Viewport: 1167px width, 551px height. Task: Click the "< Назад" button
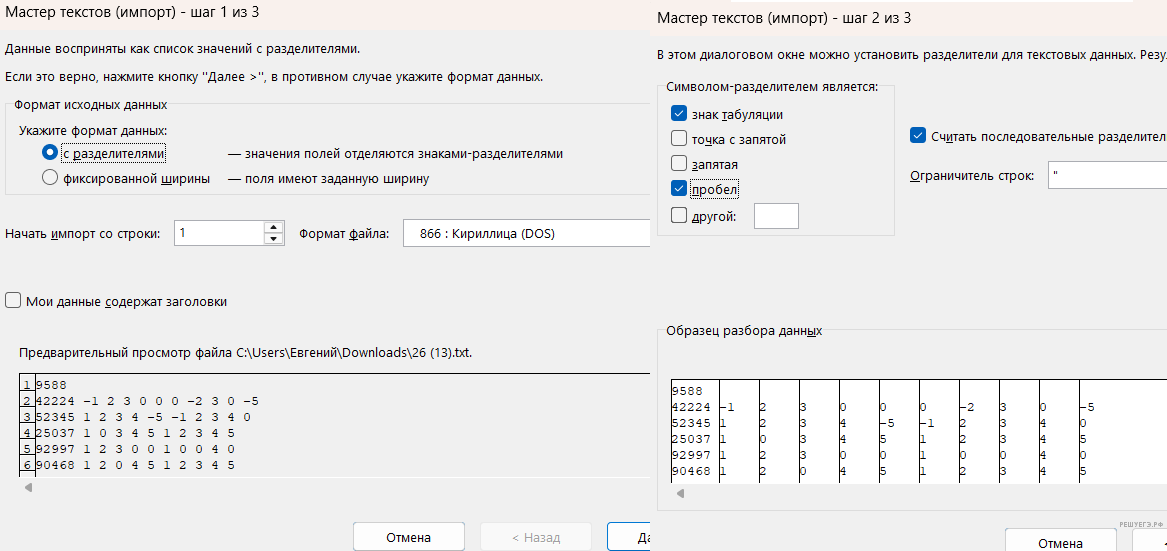pos(536,537)
